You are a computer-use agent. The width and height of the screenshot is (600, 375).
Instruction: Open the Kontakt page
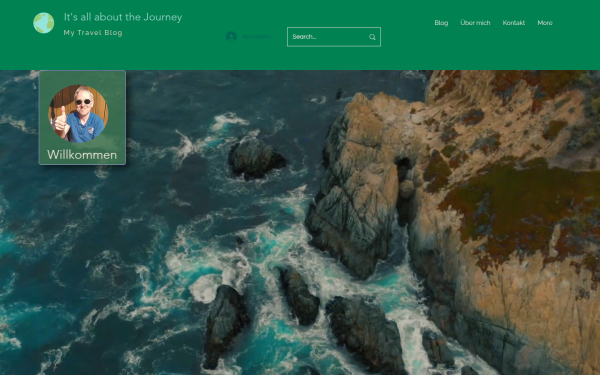514,23
